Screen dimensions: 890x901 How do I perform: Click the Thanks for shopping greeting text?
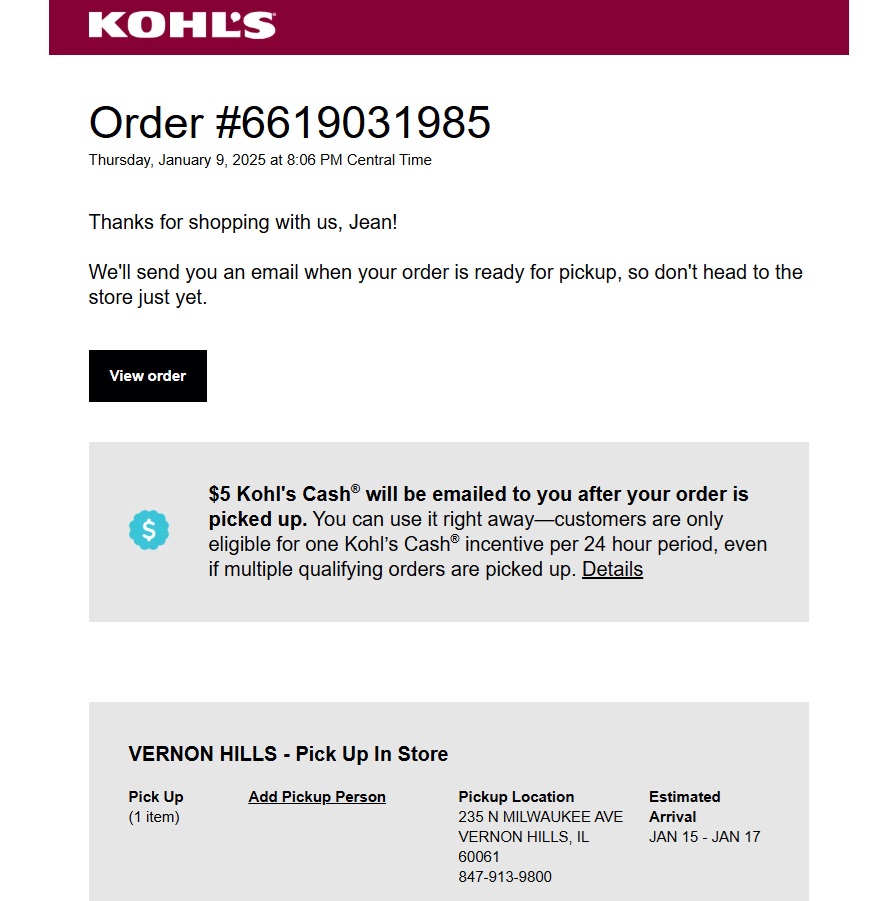coord(242,222)
